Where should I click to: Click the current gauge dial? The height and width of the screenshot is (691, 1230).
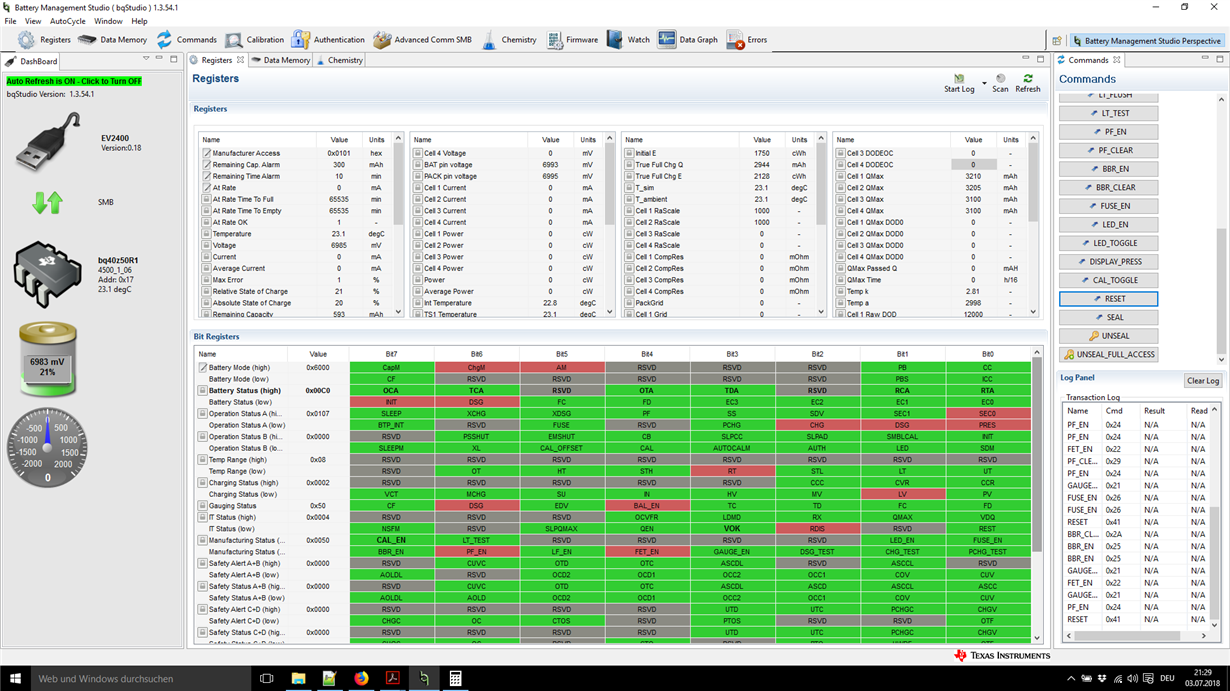point(47,446)
